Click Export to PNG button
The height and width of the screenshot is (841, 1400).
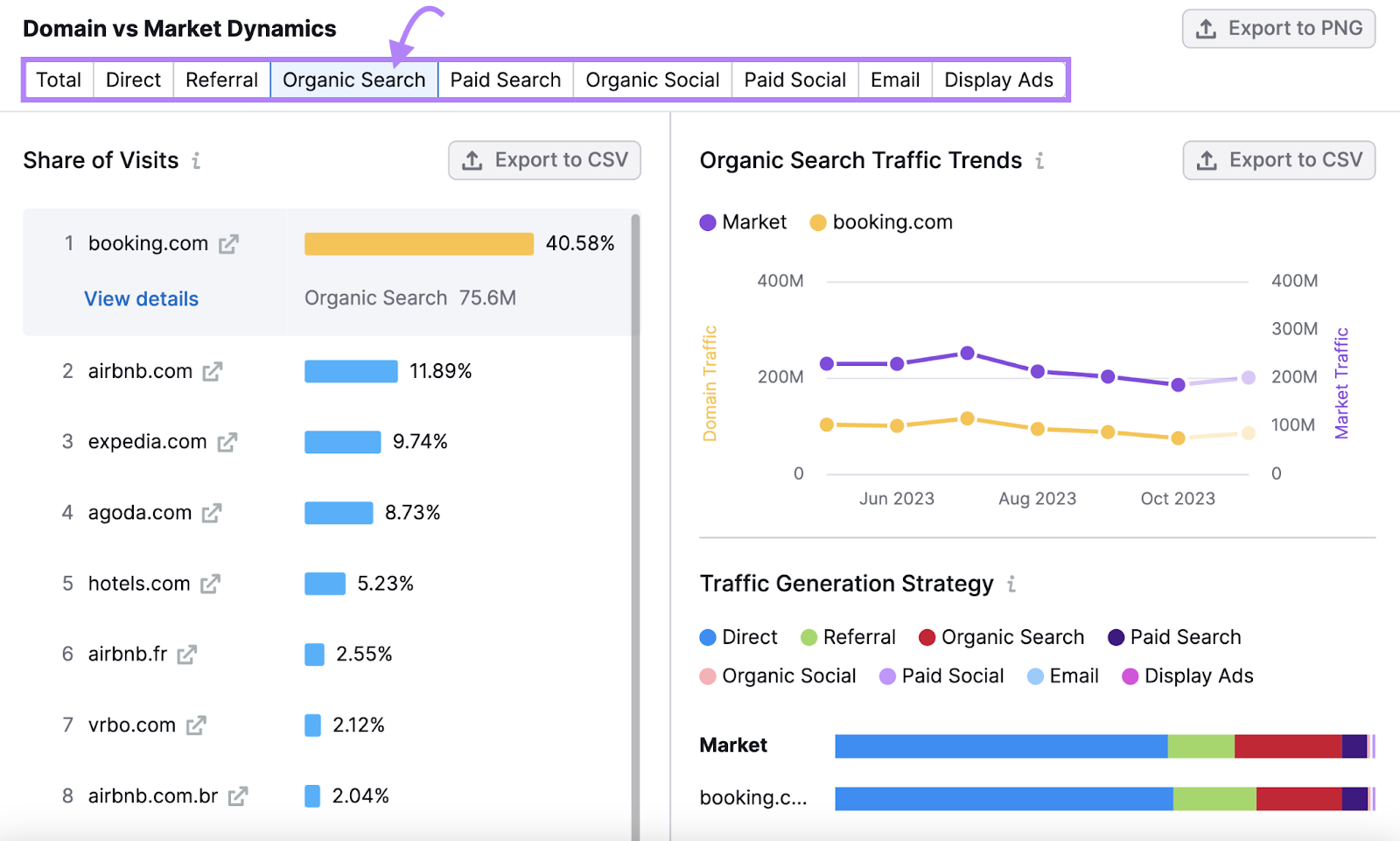click(x=1278, y=29)
